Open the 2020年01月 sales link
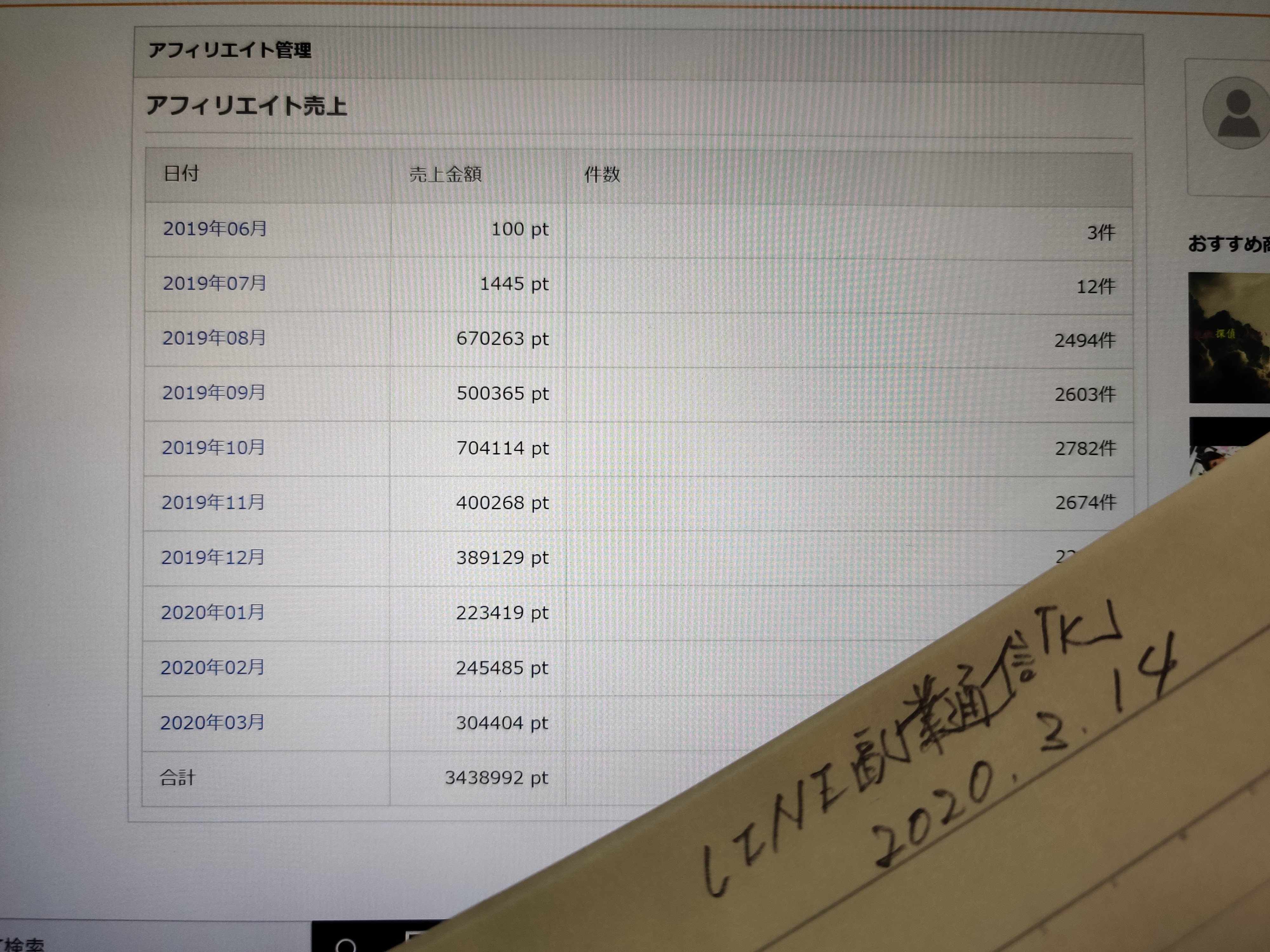Viewport: 1270px width, 952px height. (x=212, y=612)
